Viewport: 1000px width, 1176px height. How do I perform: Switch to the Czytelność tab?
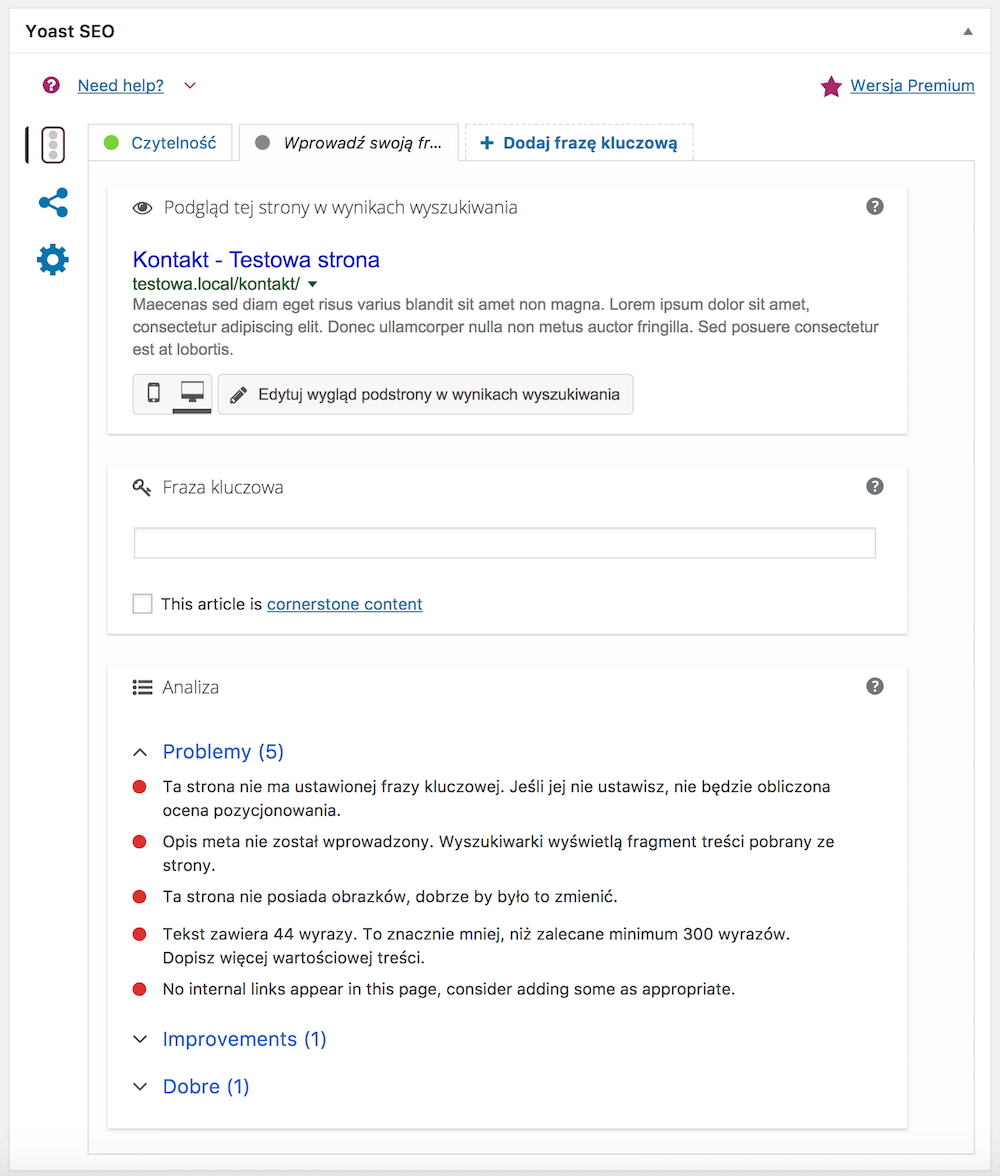(x=160, y=142)
